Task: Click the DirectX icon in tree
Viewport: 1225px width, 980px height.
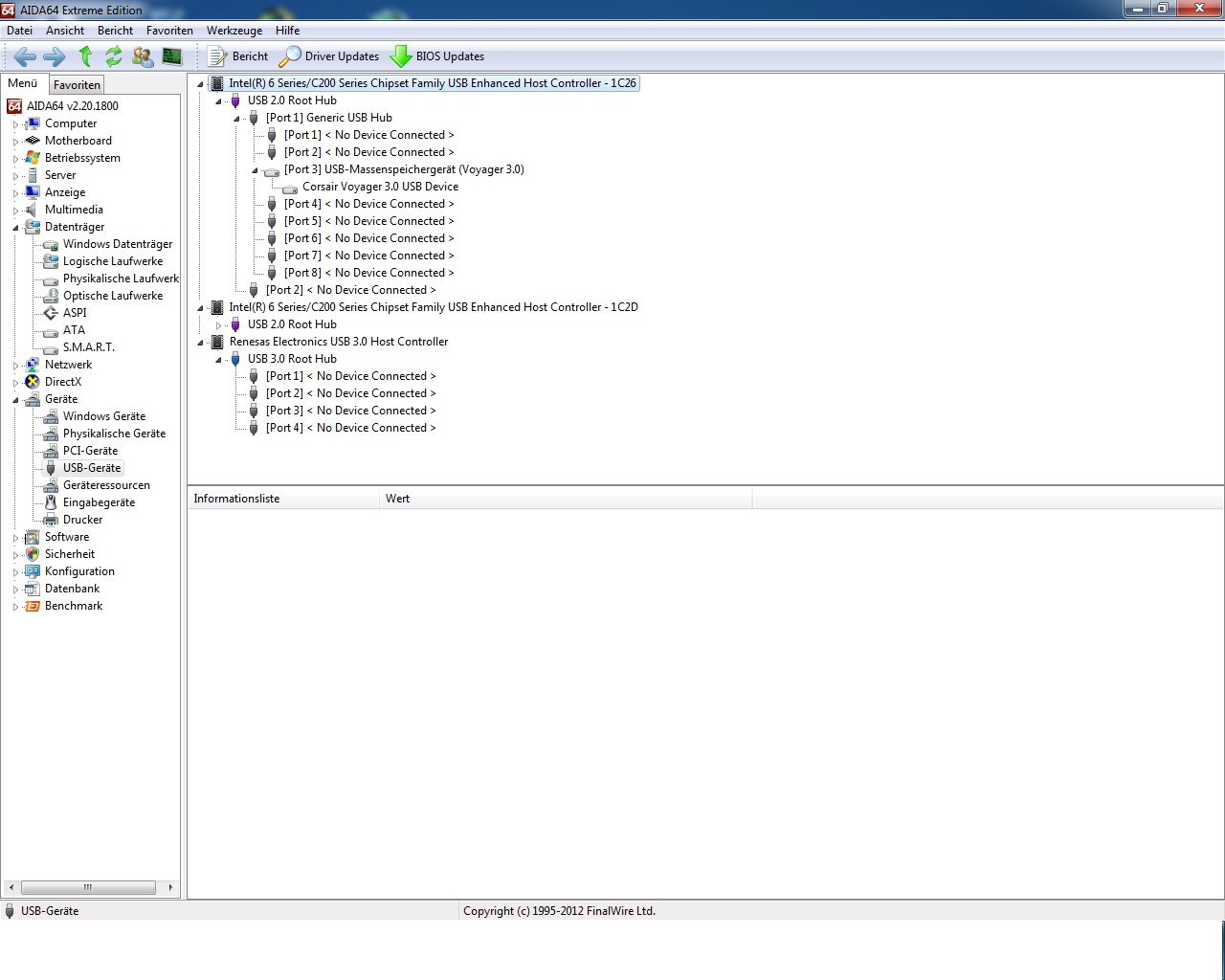Action: tap(33, 382)
